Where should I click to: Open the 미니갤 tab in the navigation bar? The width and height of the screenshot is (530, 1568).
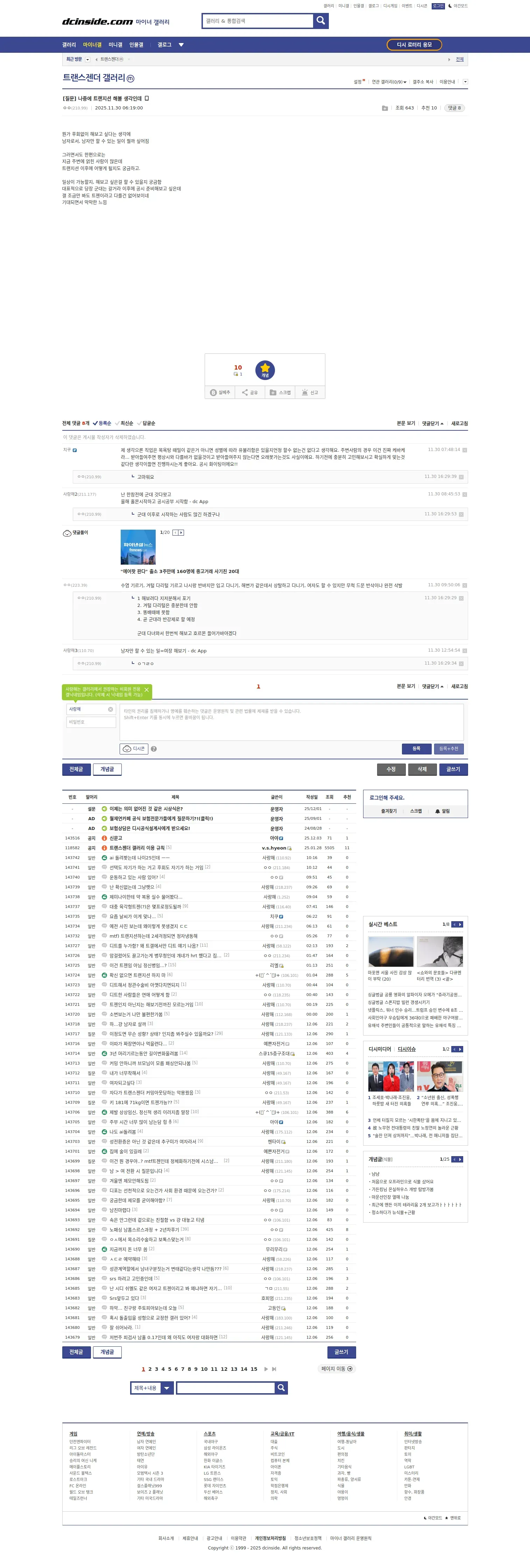(x=115, y=45)
